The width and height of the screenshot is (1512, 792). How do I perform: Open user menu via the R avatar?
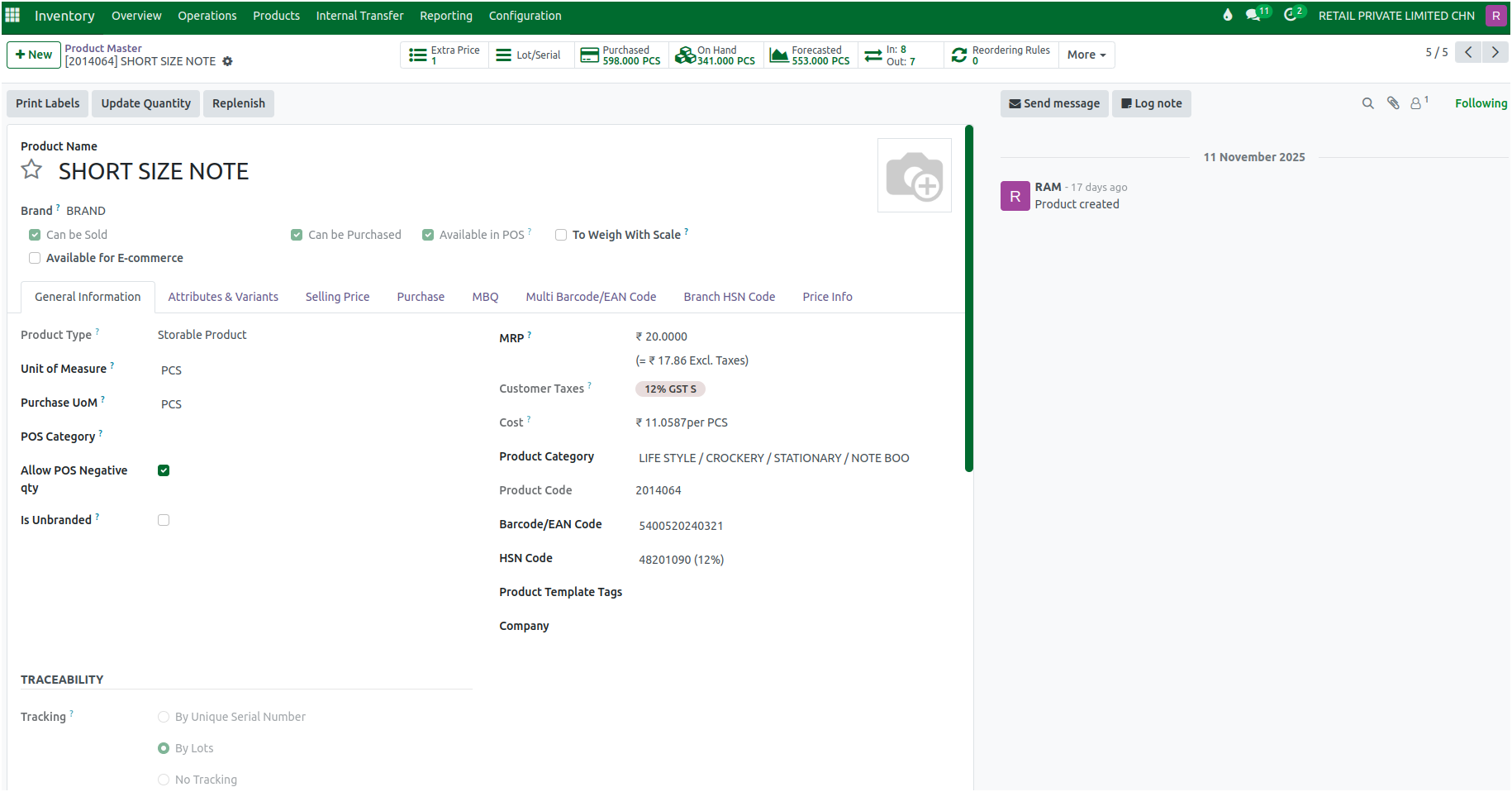point(1495,15)
